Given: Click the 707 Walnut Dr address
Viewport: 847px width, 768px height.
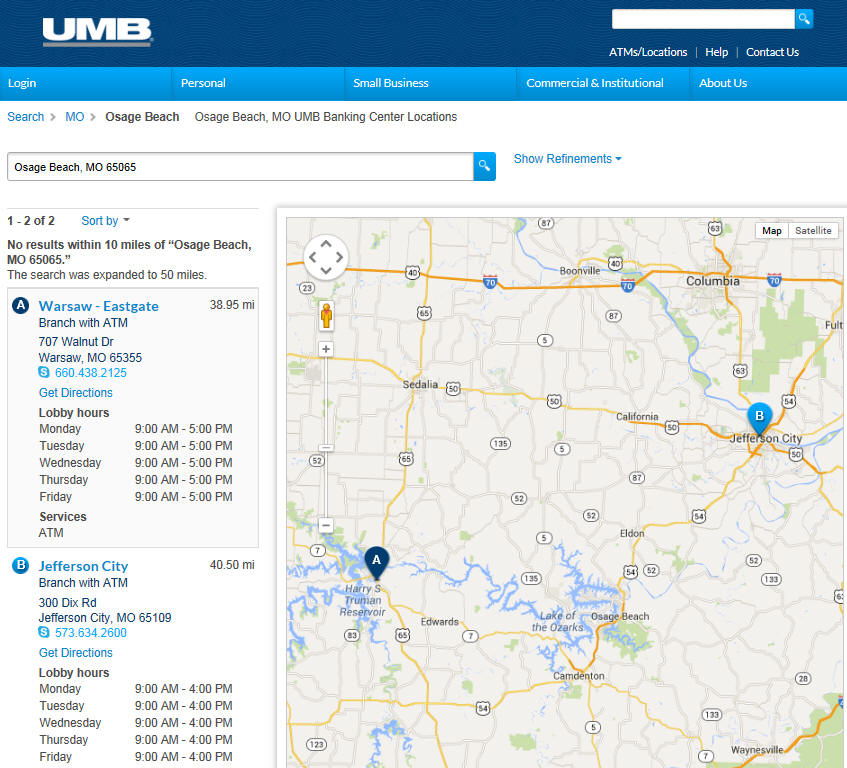Looking at the screenshot, I should click(x=76, y=341).
